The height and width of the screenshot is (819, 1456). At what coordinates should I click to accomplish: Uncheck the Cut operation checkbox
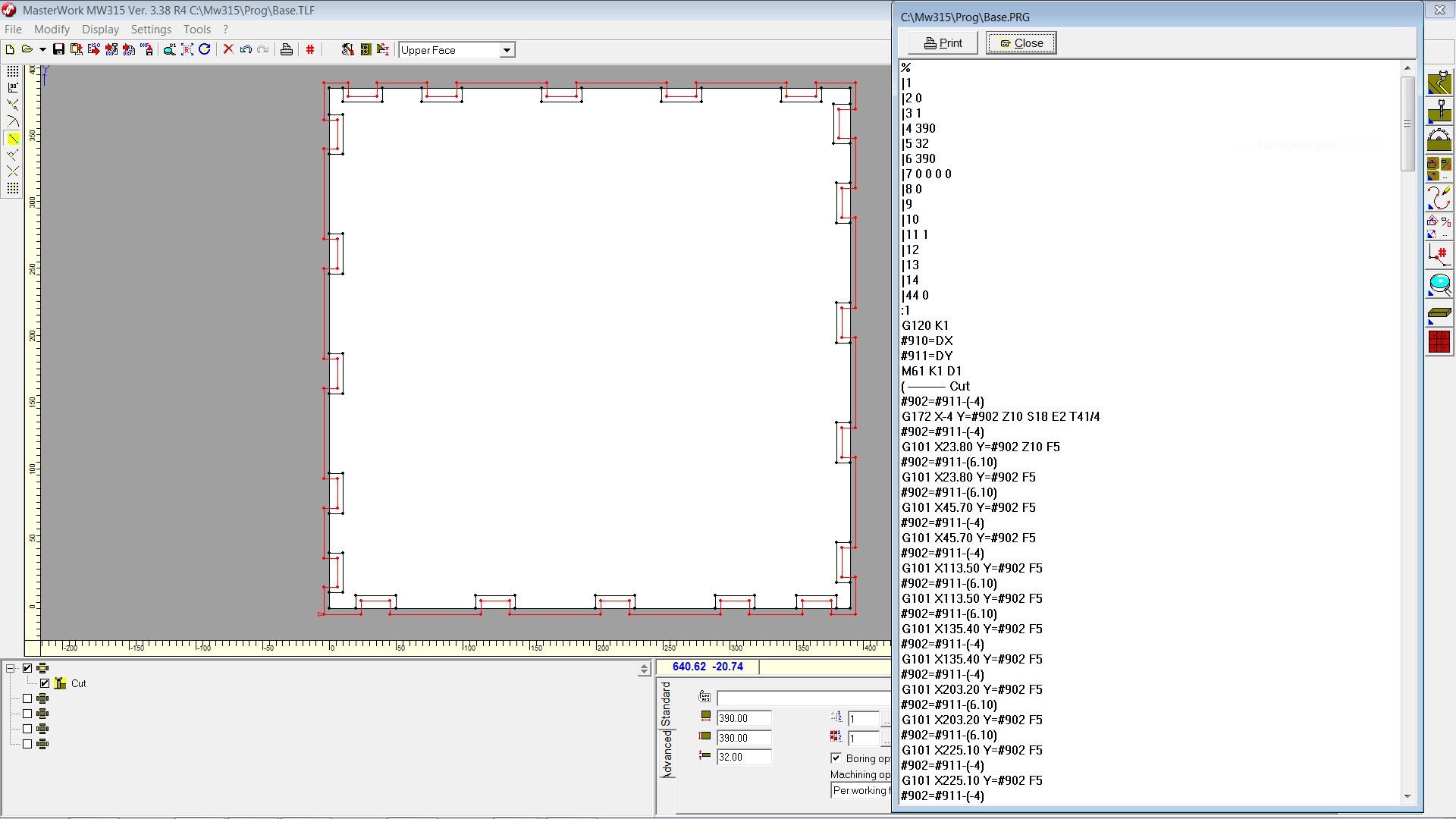(45, 683)
